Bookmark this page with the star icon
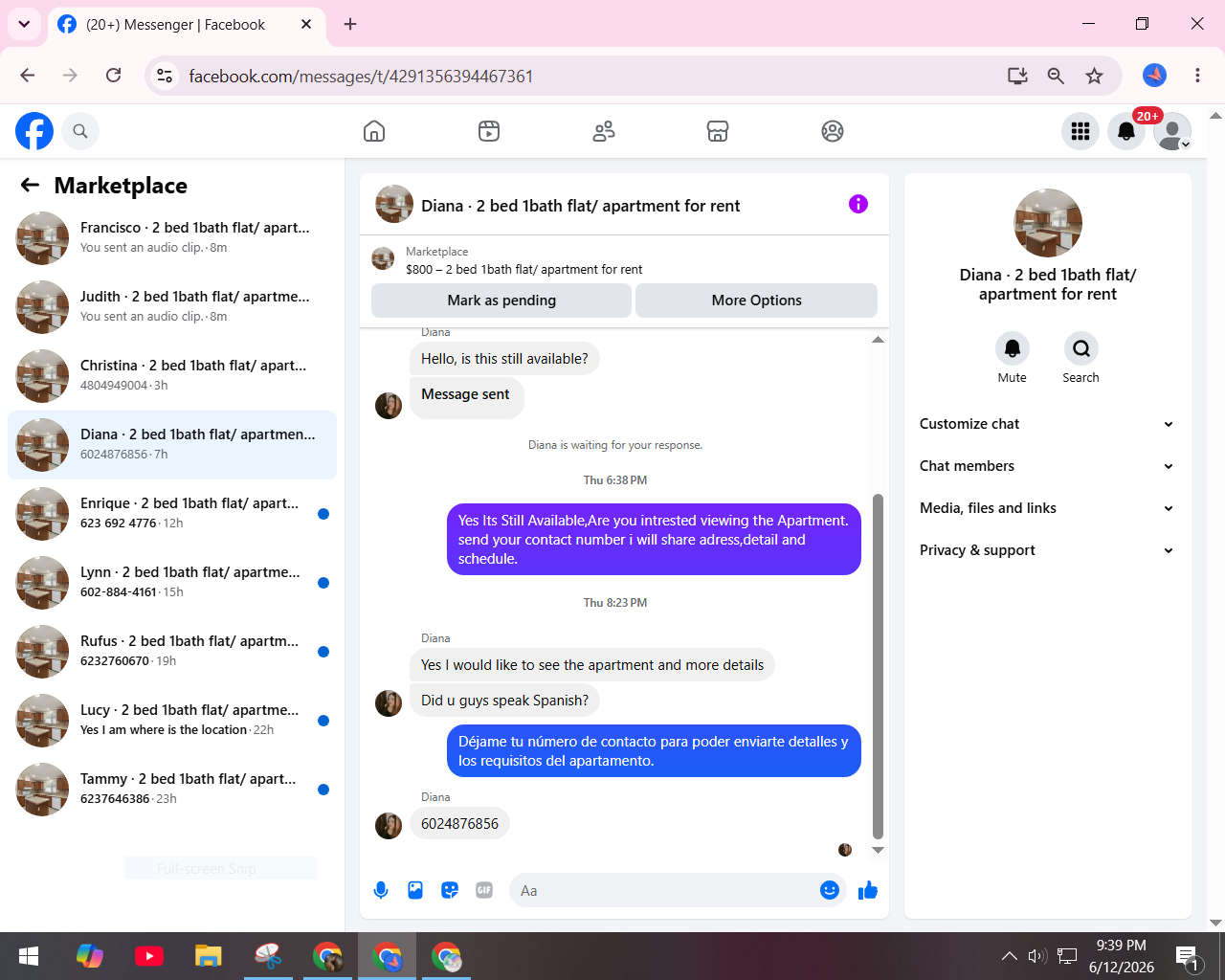 1094,76
